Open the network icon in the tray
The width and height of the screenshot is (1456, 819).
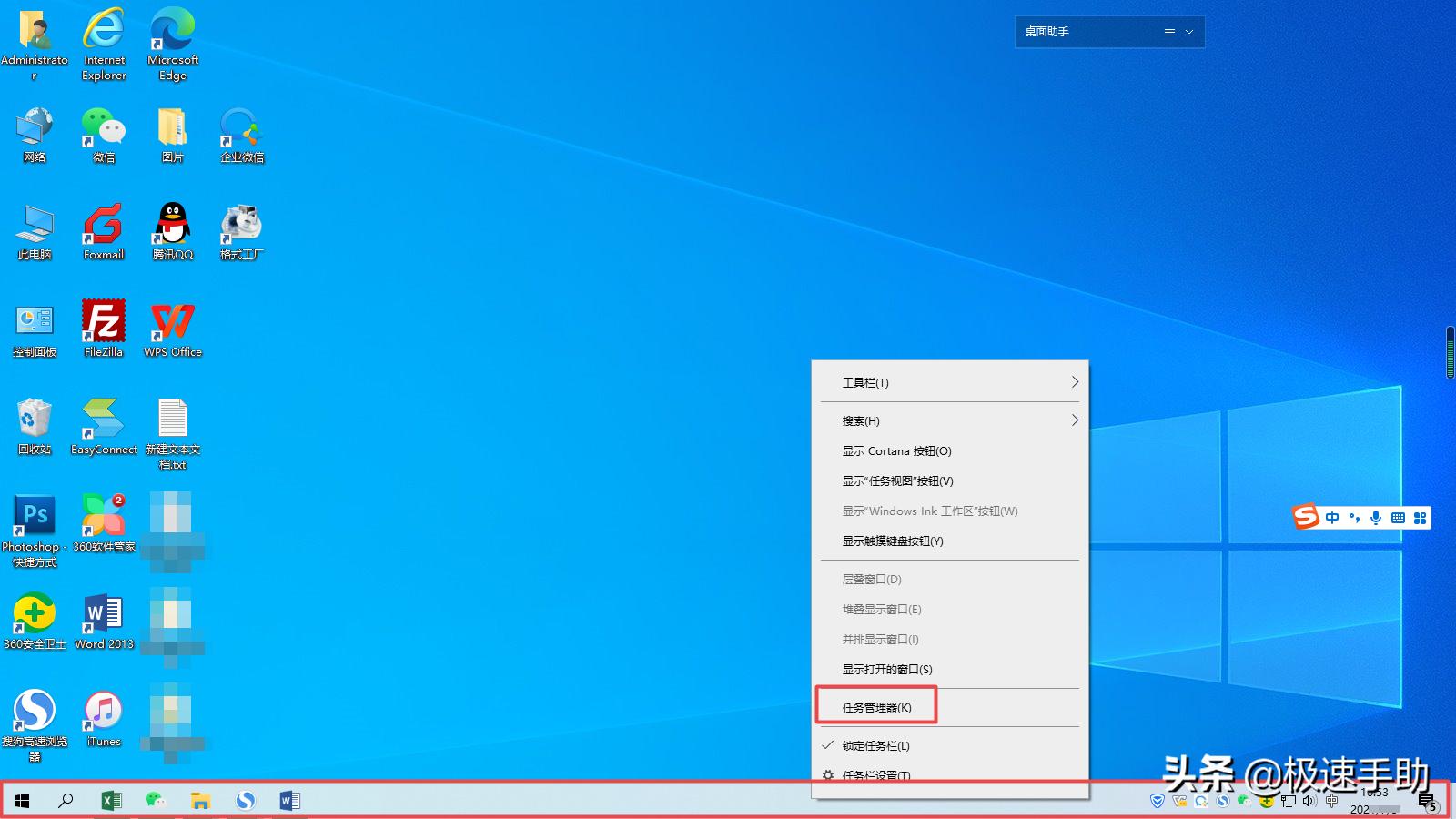click(1287, 801)
